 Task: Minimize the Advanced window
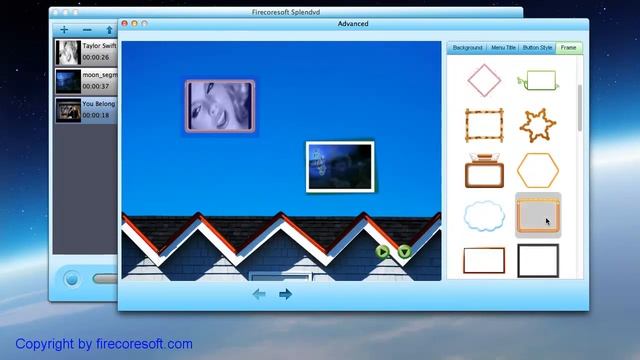134,24
